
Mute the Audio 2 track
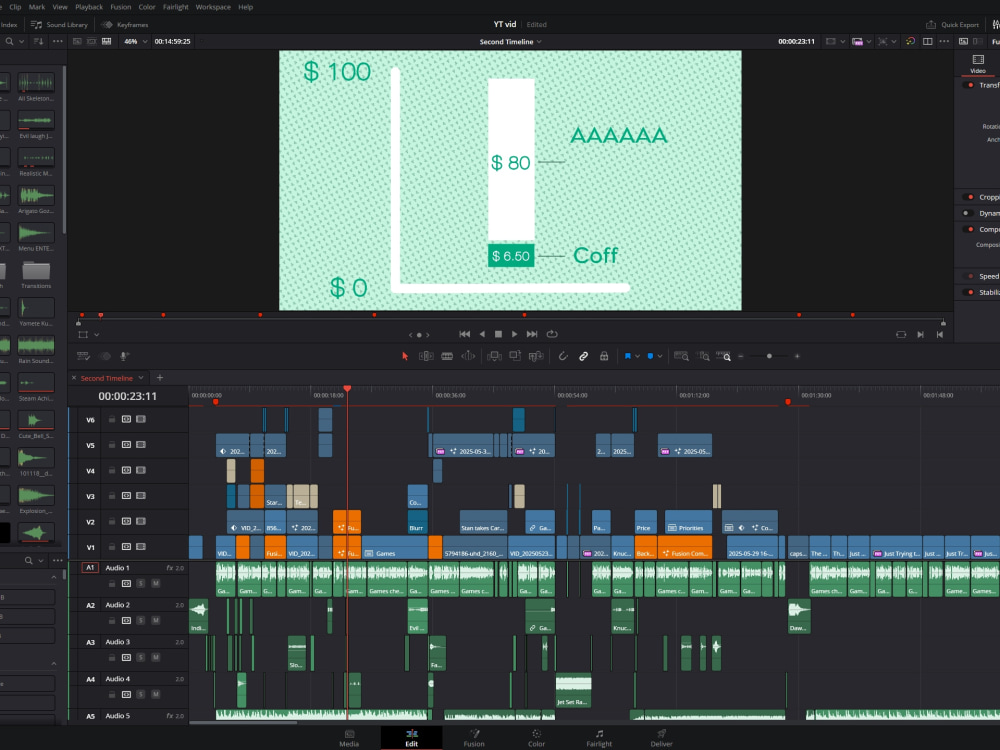click(x=156, y=621)
